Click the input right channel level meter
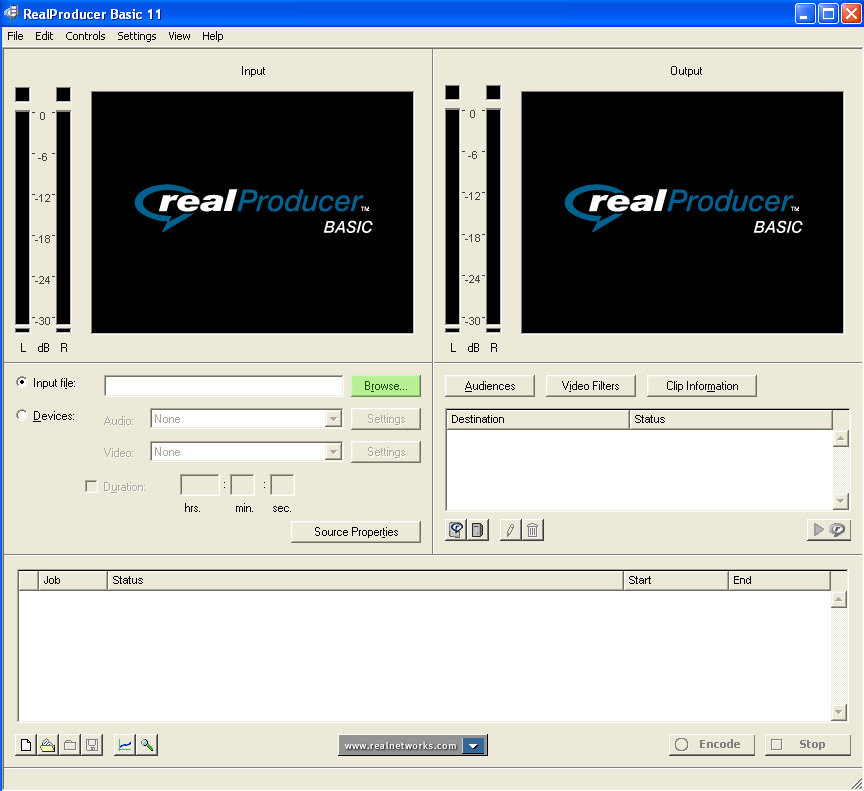 [x=63, y=220]
